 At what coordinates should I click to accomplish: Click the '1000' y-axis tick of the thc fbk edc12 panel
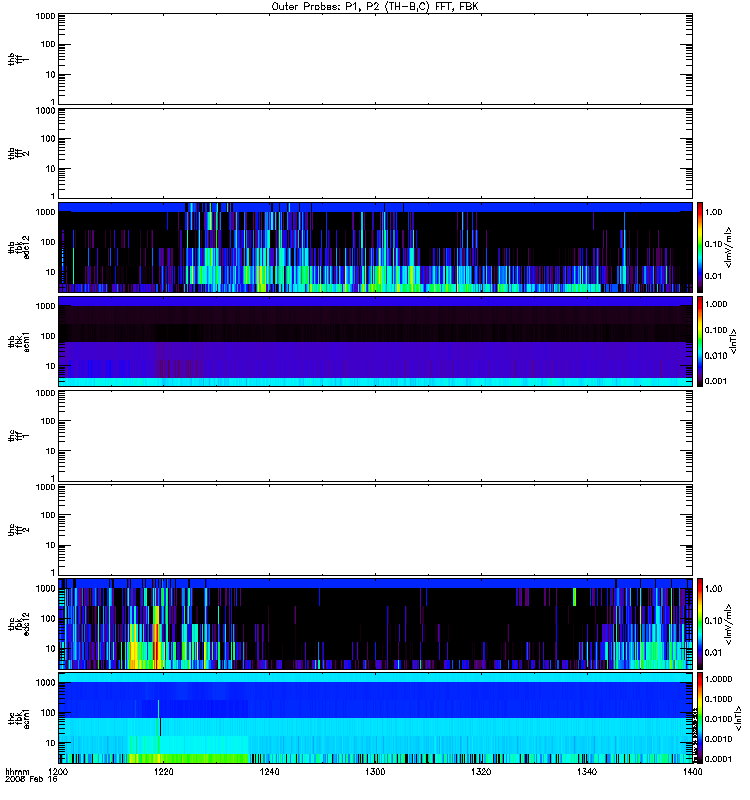click(x=45, y=589)
